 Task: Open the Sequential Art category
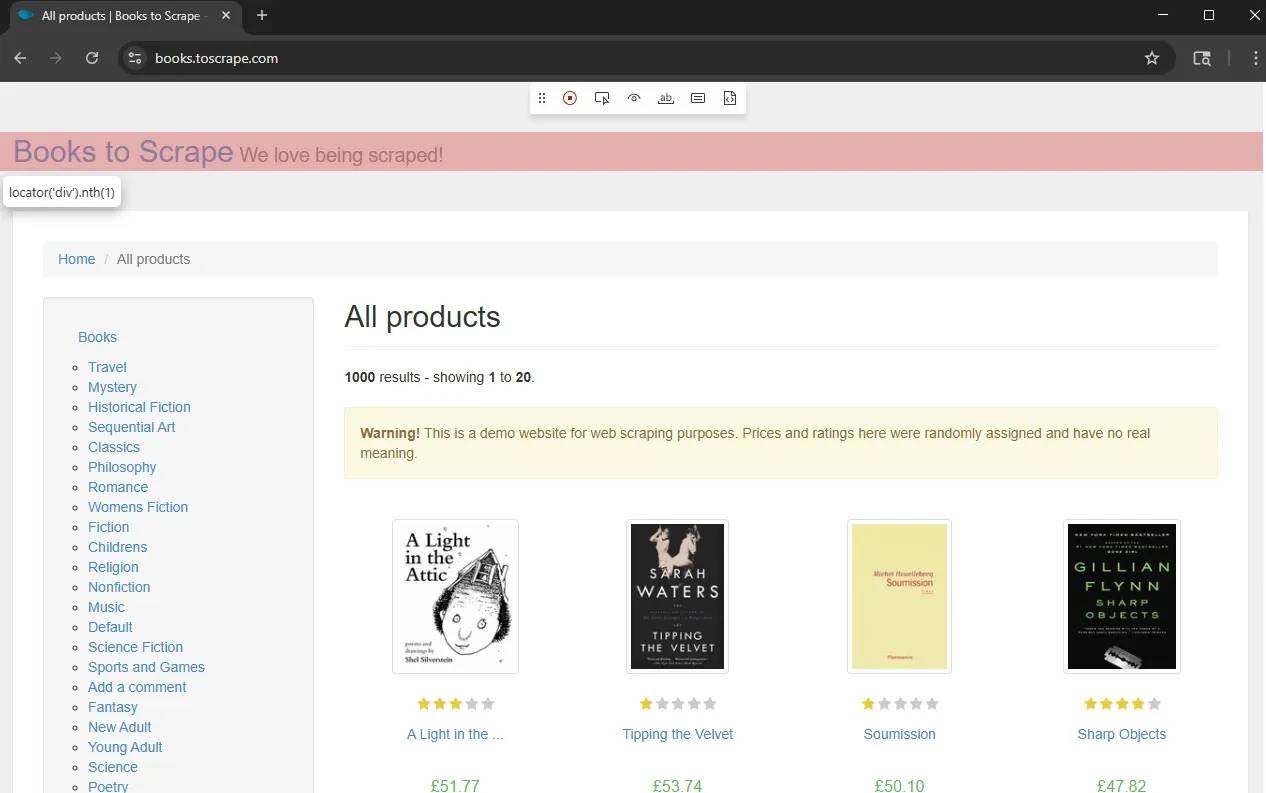coord(131,427)
